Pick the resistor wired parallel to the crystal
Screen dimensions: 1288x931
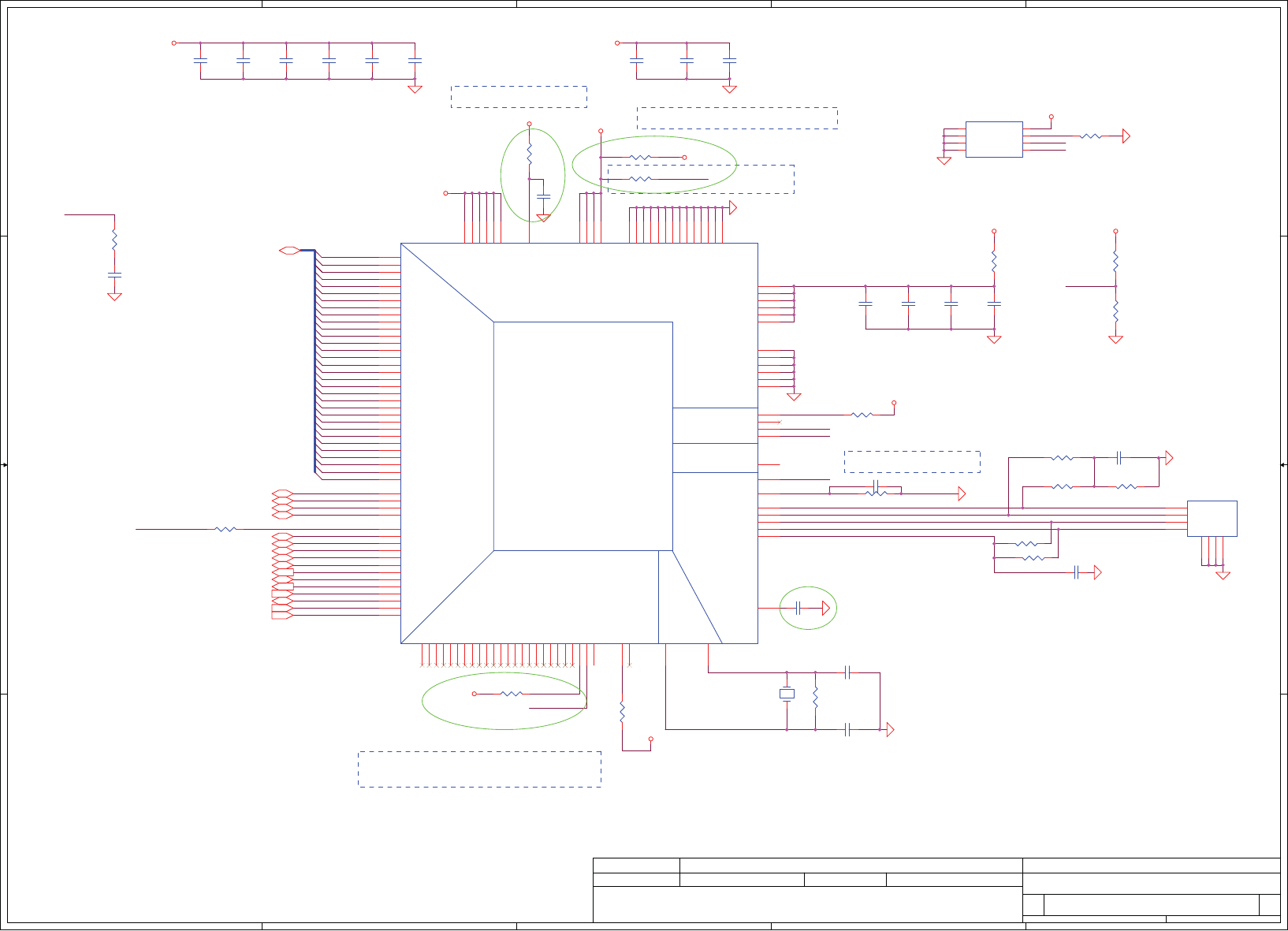tap(815, 697)
